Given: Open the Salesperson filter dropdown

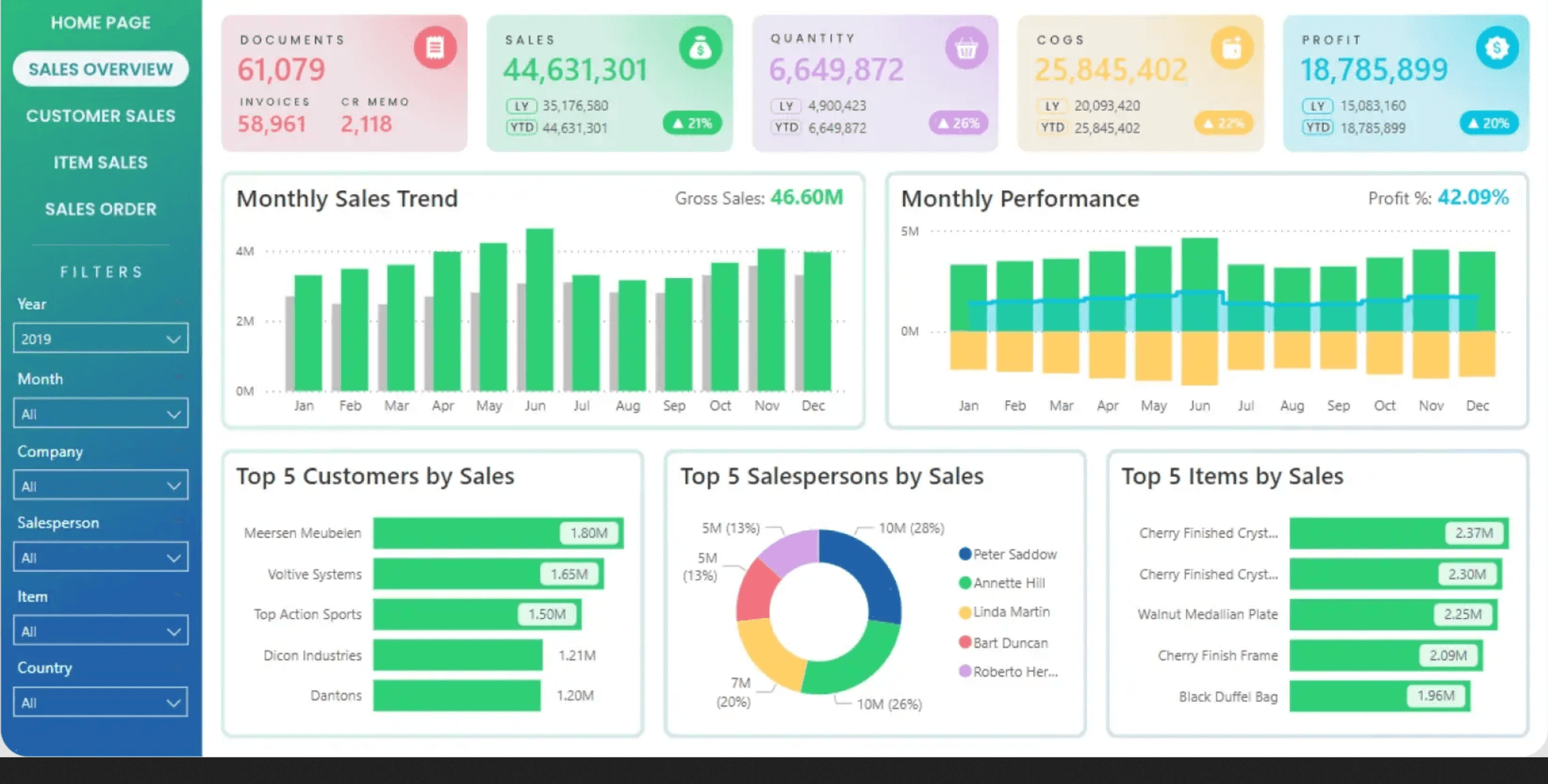Looking at the screenshot, I should 101,558.
